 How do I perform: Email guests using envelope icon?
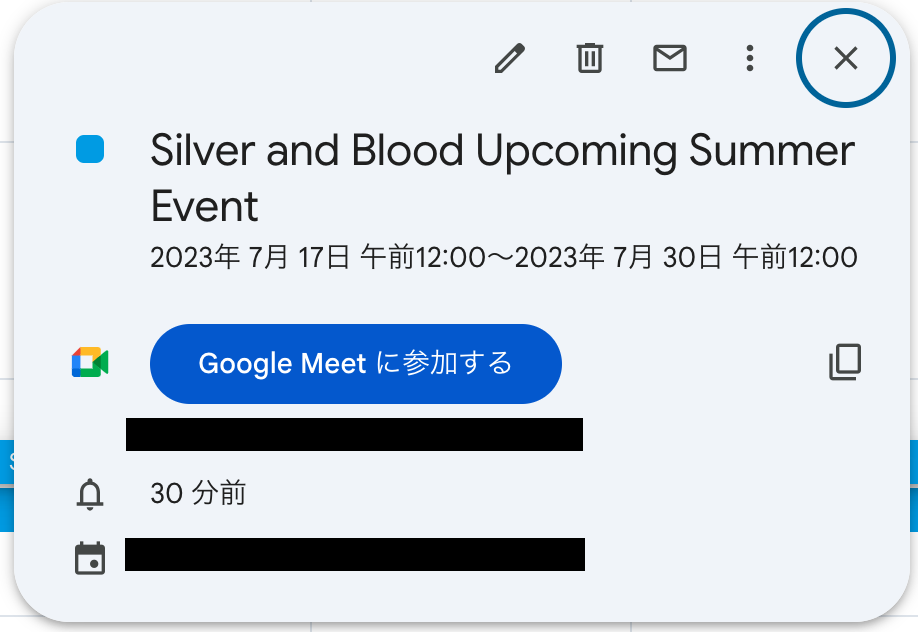click(670, 59)
